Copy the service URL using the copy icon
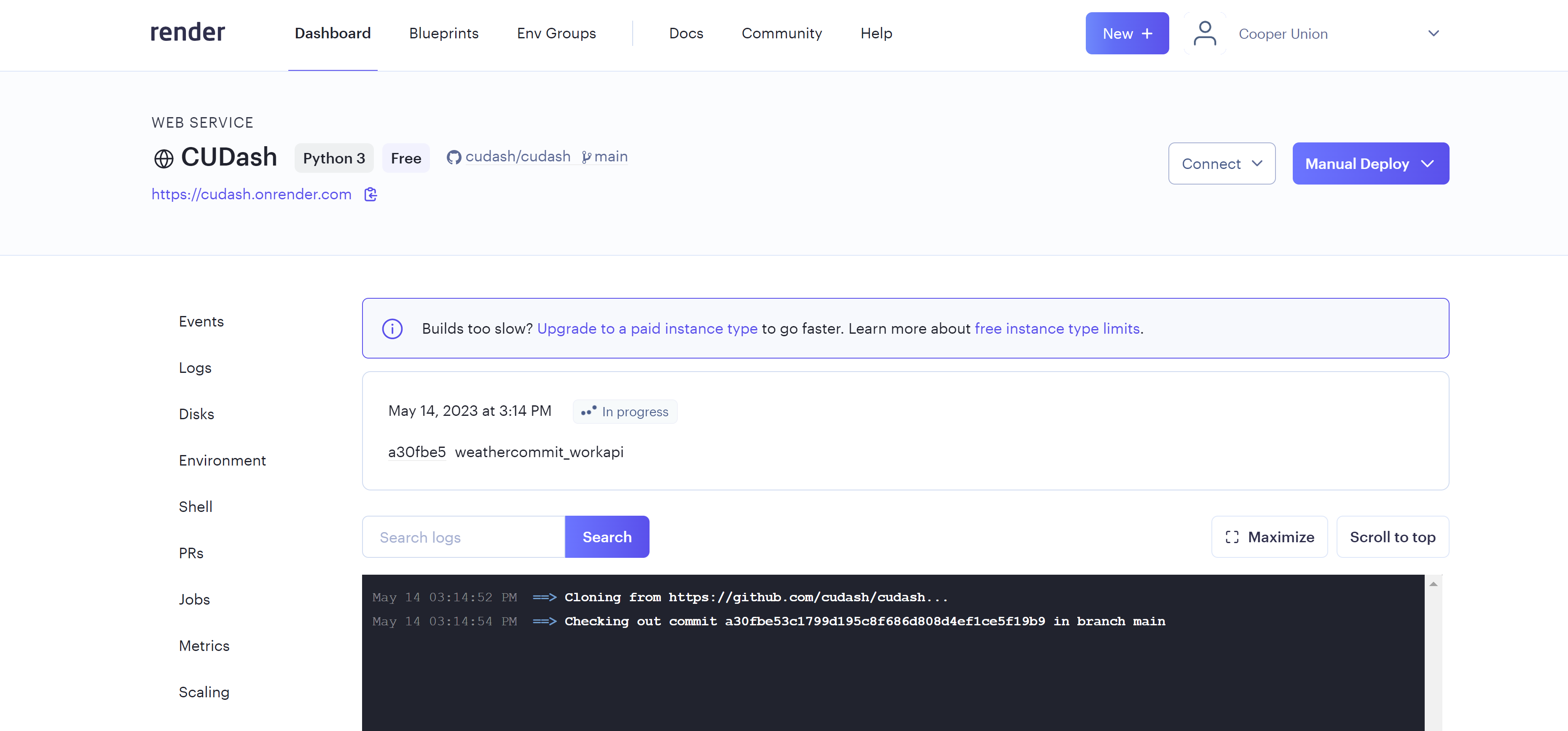 pos(370,194)
